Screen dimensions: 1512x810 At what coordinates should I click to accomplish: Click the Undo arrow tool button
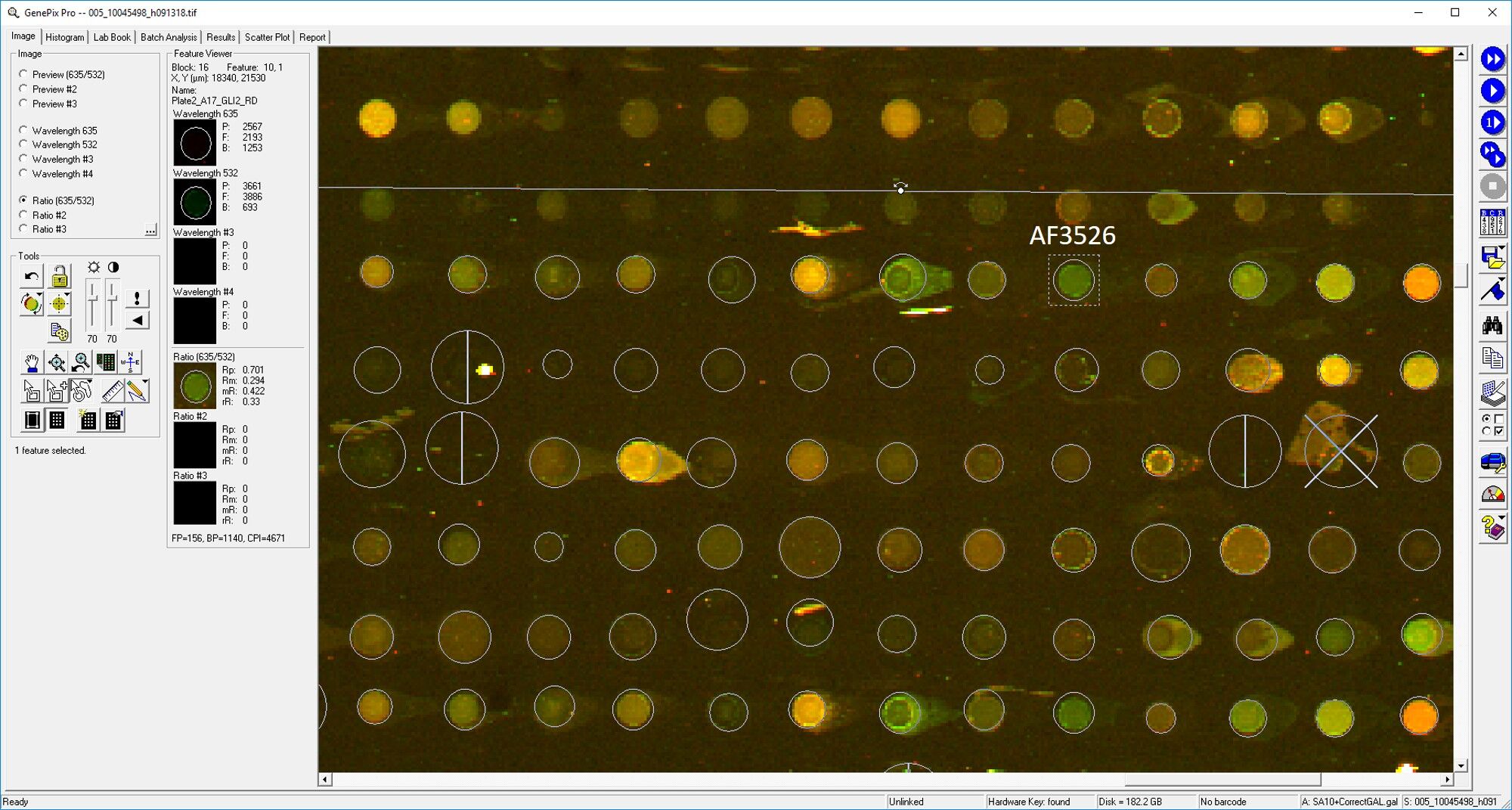point(31,277)
